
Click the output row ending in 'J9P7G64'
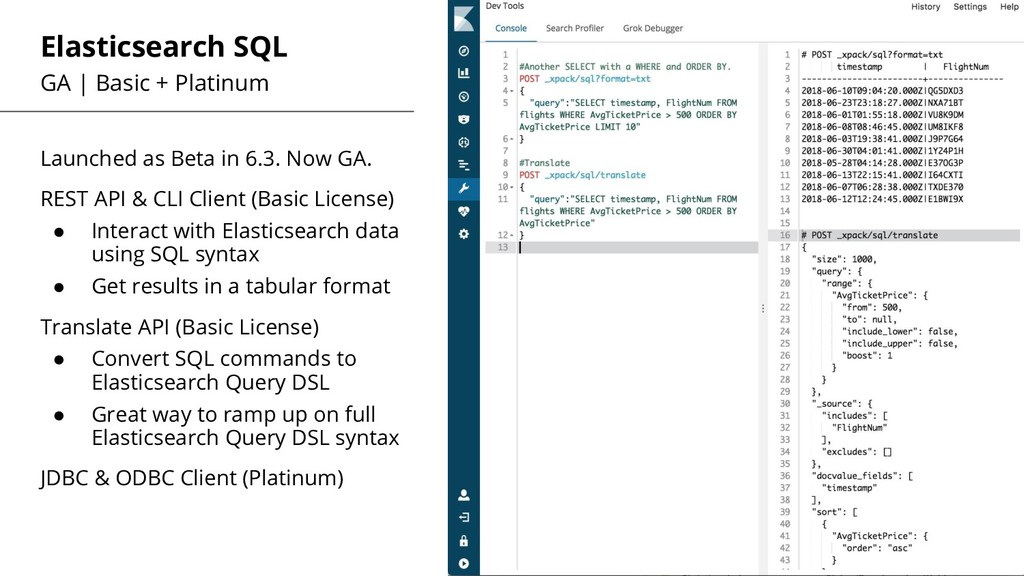pos(882,139)
